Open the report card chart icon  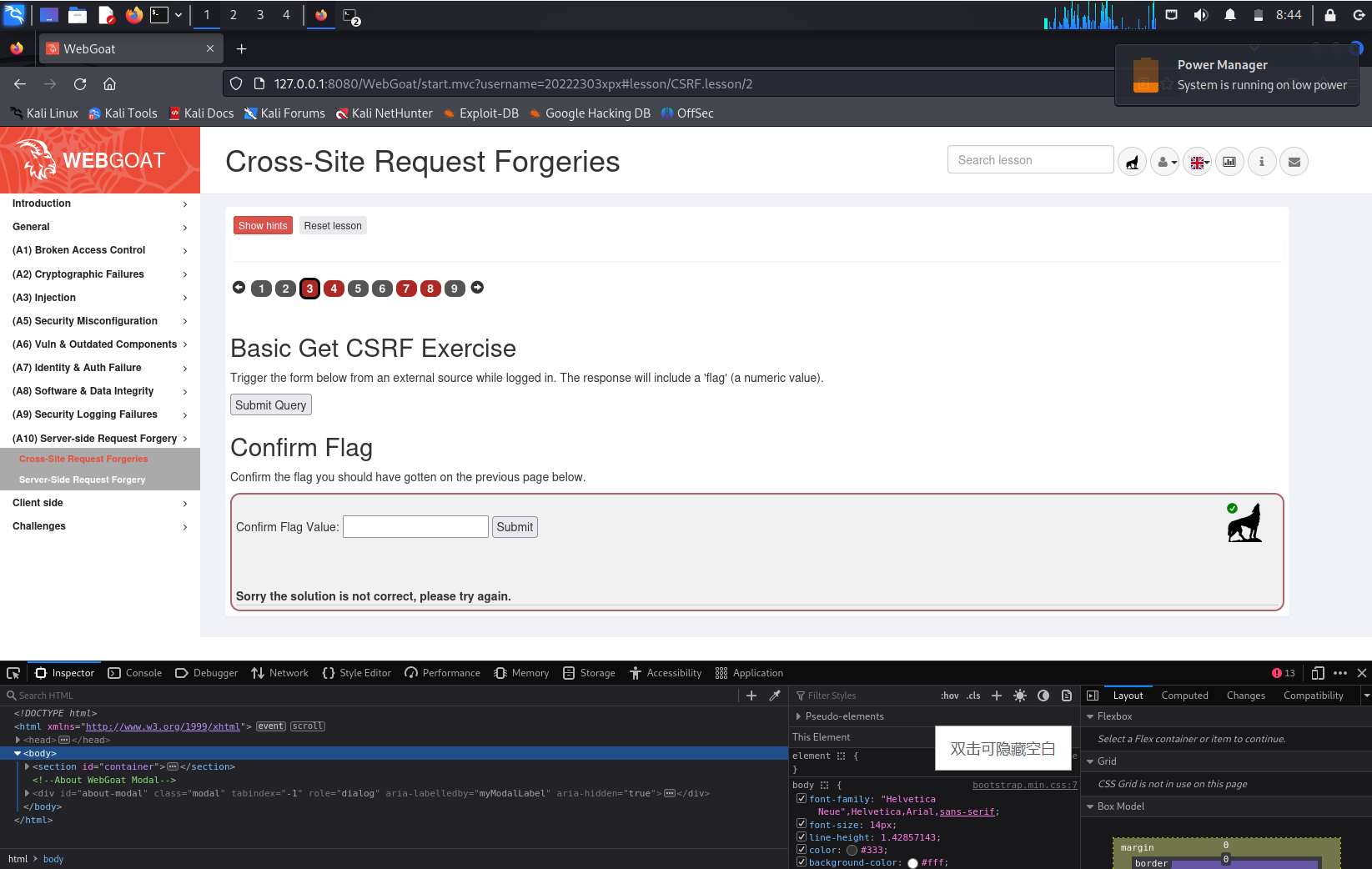pos(1229,162)
